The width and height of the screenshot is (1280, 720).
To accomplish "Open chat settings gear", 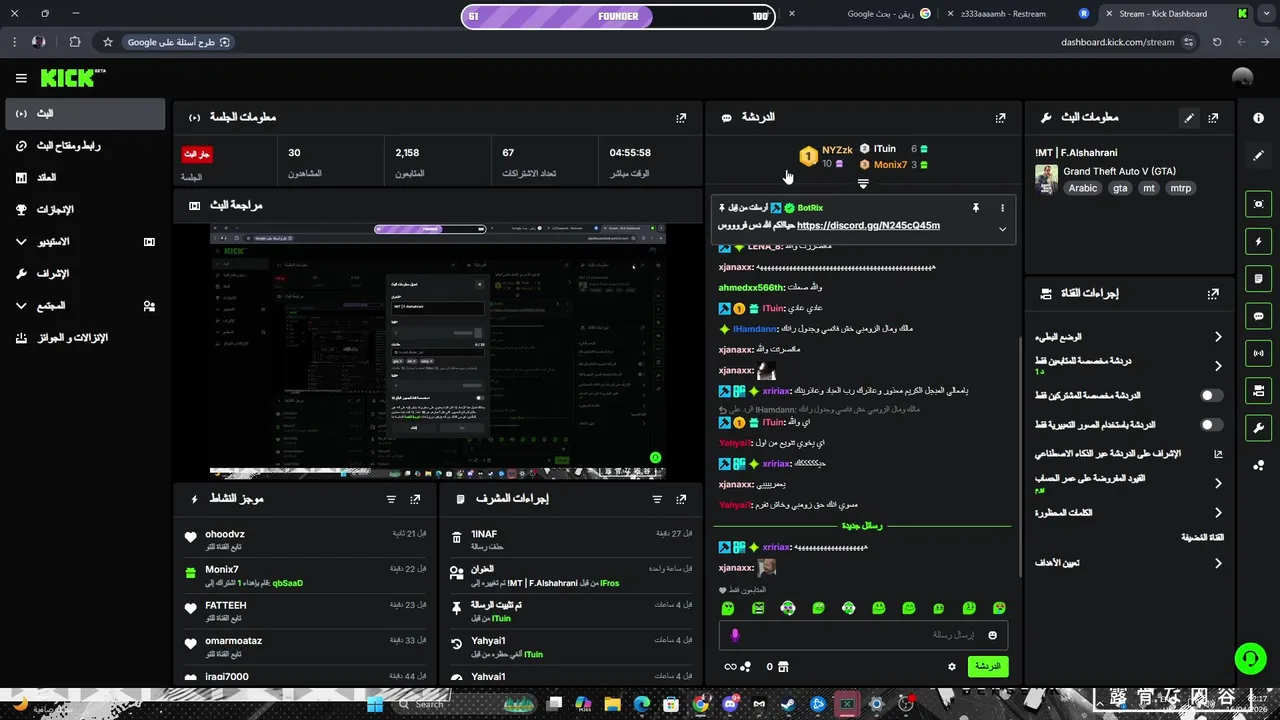I will [952, 666].
